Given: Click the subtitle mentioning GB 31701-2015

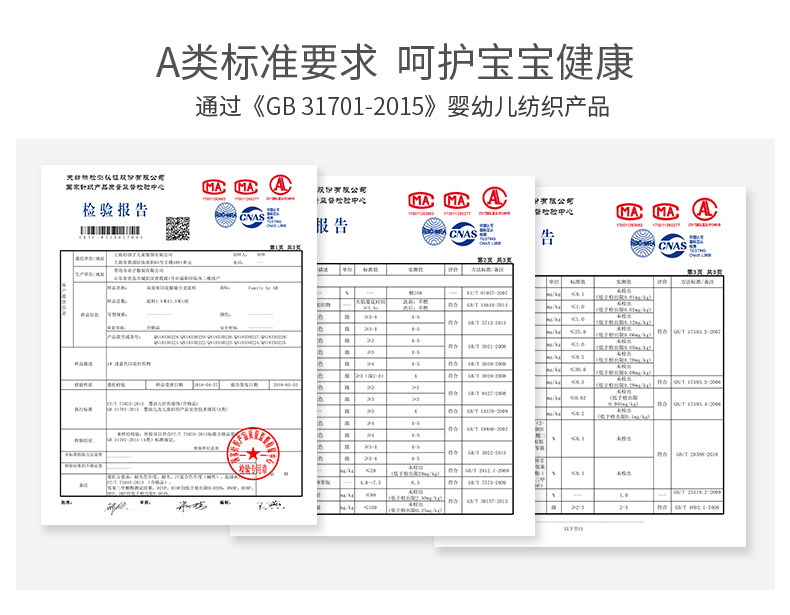Looking at the screenshot, I should [402, 106].
